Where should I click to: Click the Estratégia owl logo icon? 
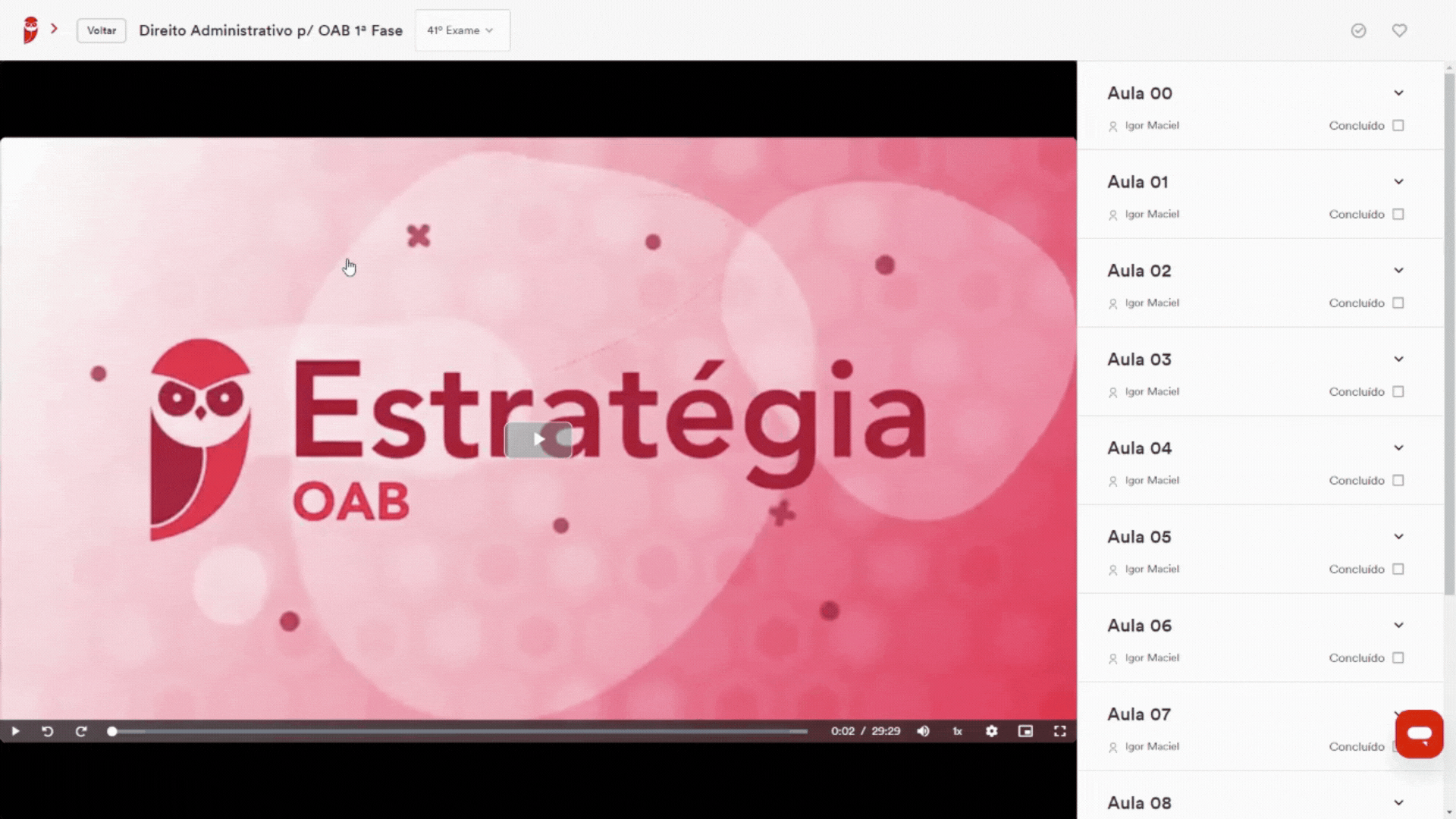[30, 30]
